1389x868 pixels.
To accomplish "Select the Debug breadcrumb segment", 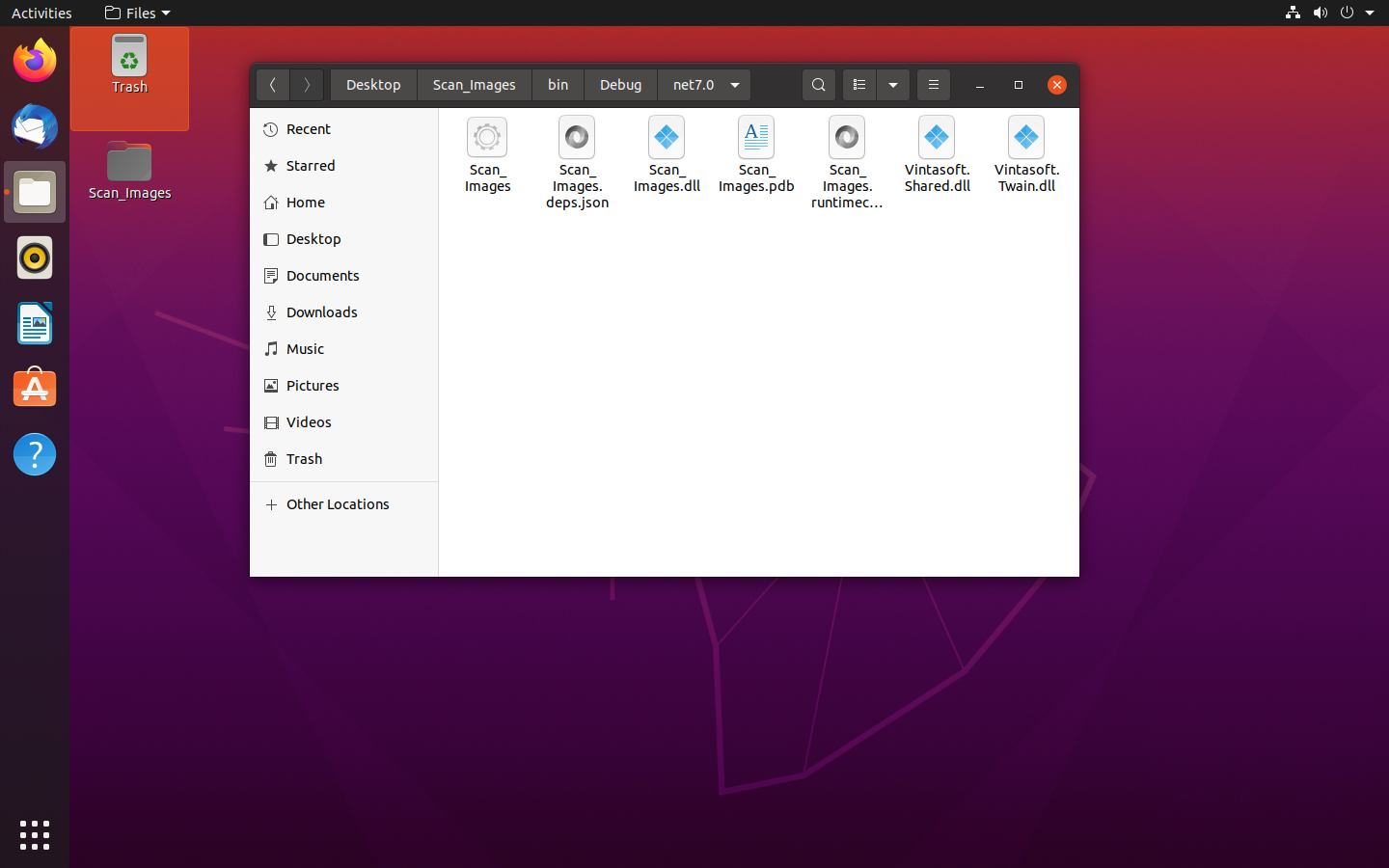I will click(x=620, y=85).
